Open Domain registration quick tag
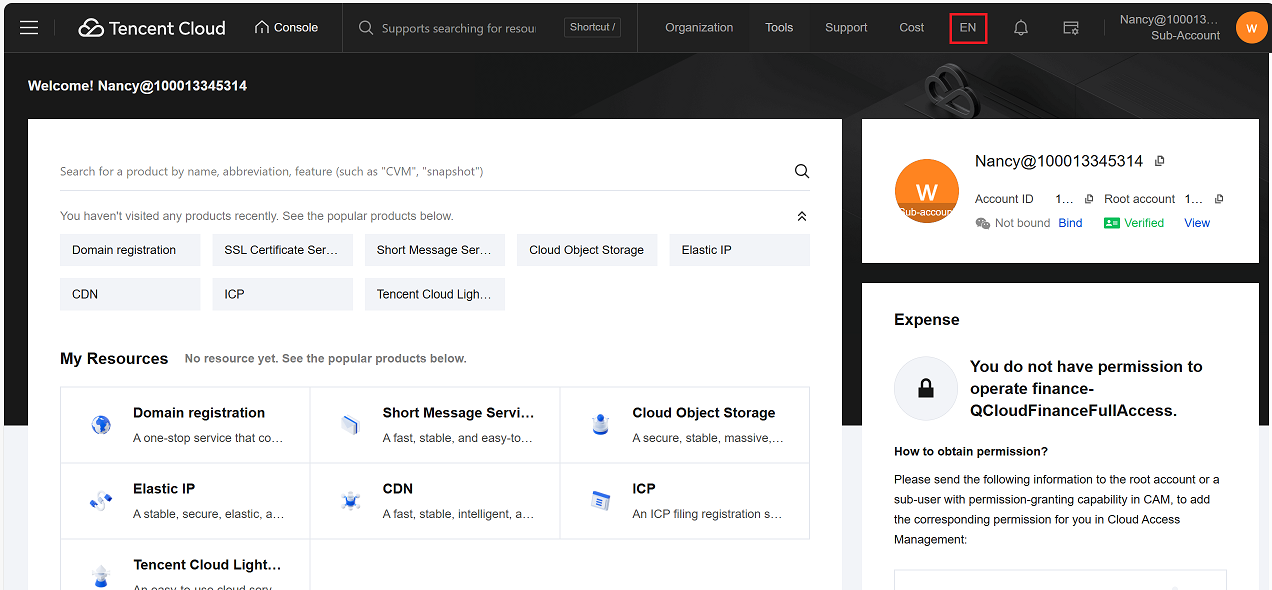The height and width of the screenshot is (590, 1272). click(x=130, y=250)
